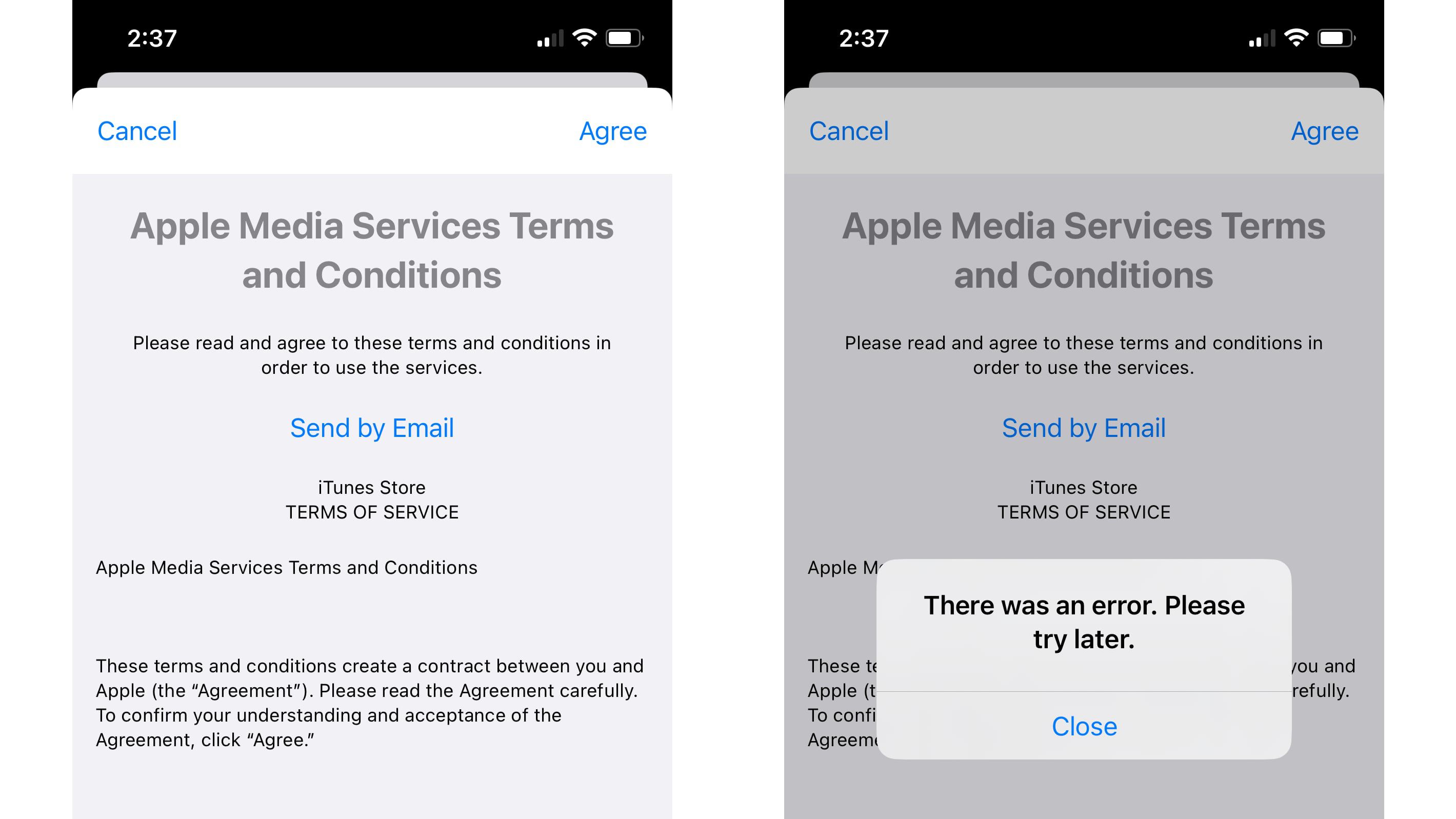Screen dimensions: 1456x819
Task: Tap the Send by Email link left screen
Action: [371, 428]
